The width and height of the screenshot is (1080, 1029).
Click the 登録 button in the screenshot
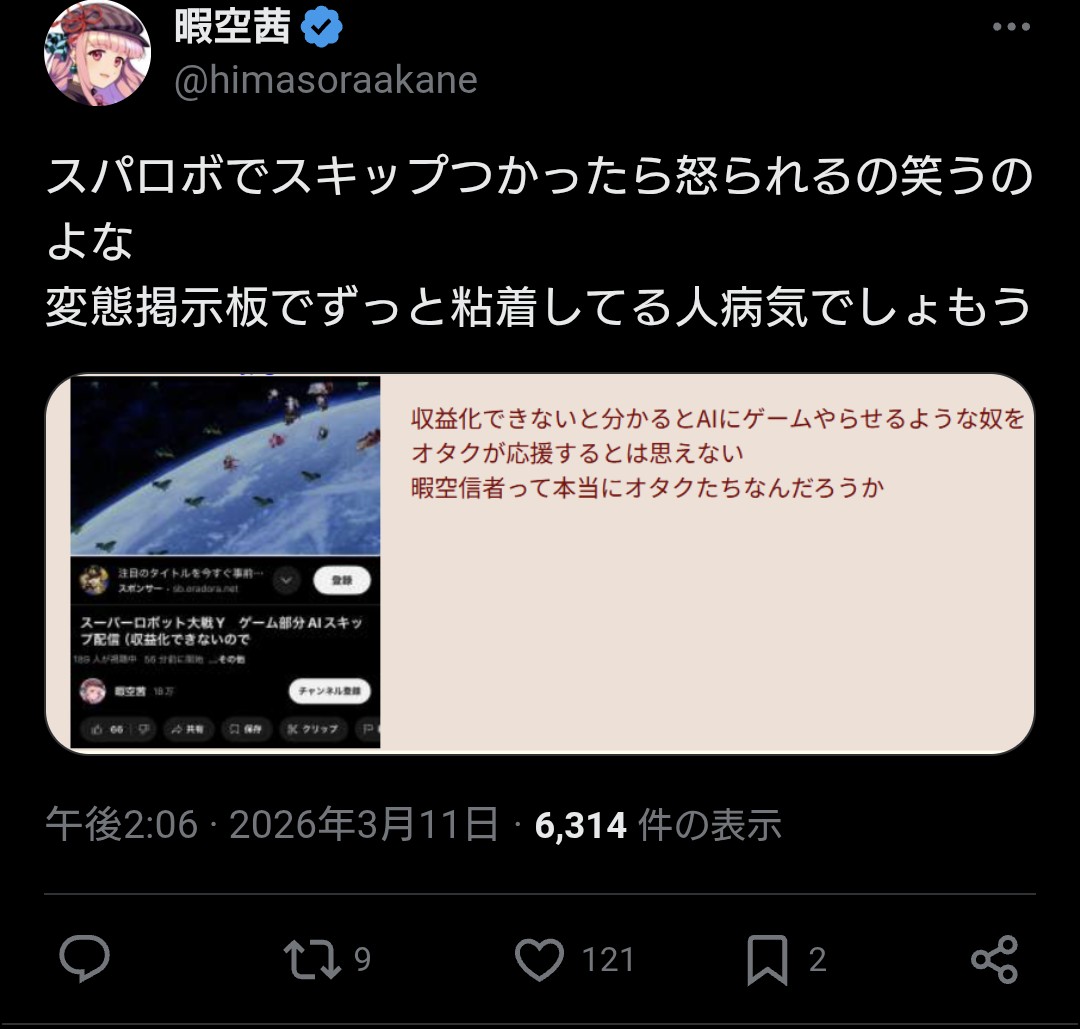pos(342,581)
